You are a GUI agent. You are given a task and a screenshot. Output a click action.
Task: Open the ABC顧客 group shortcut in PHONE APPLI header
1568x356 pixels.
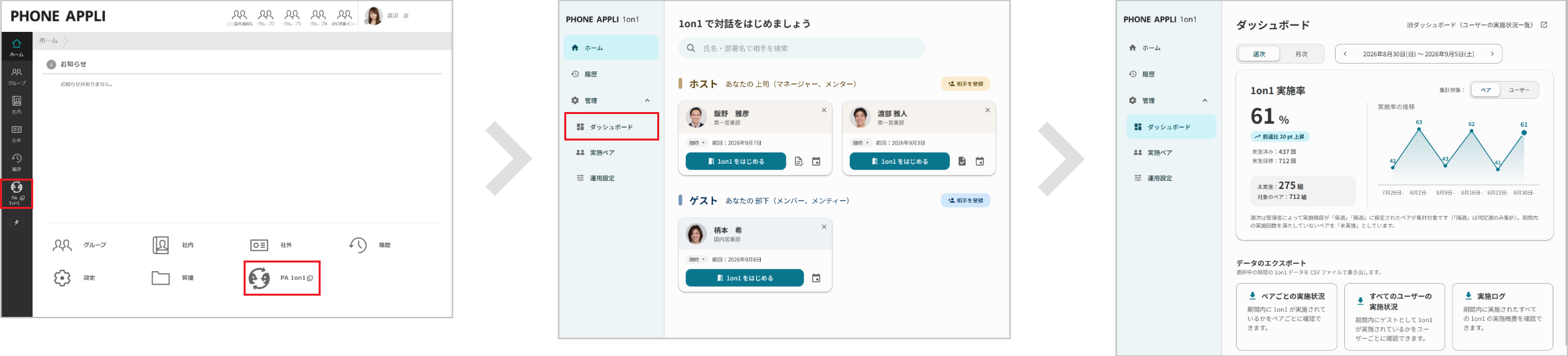tap(345, 17)
